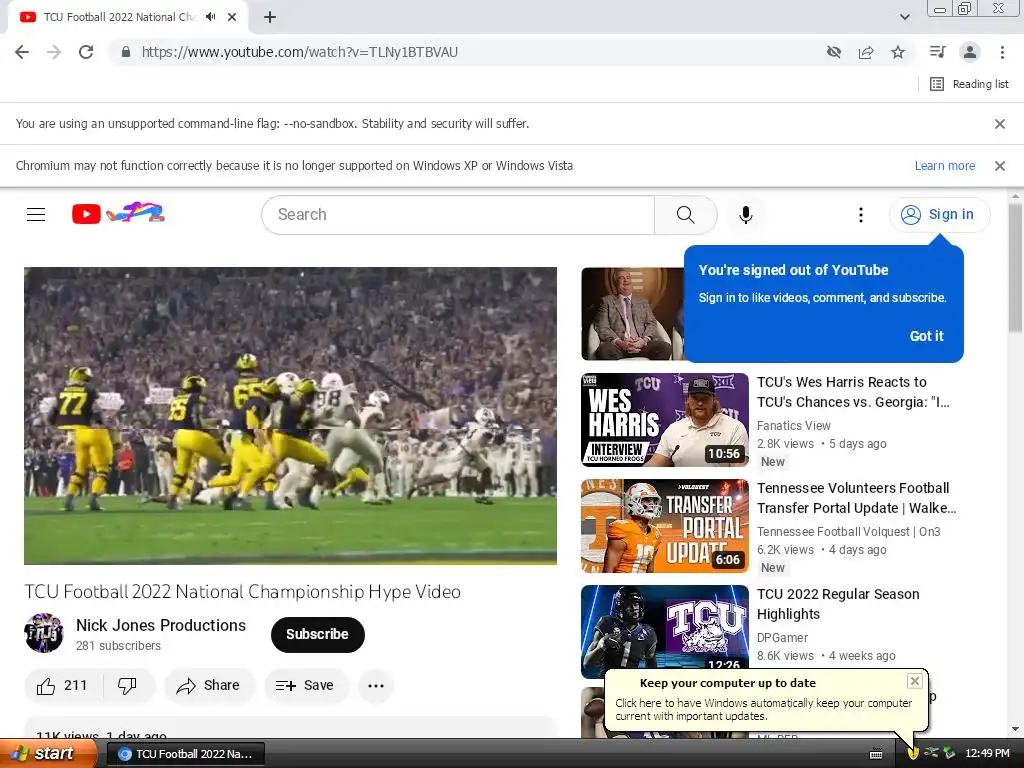Click the page vertical scrollbar thumb
1024x768 pixels.
(1015, 268)
